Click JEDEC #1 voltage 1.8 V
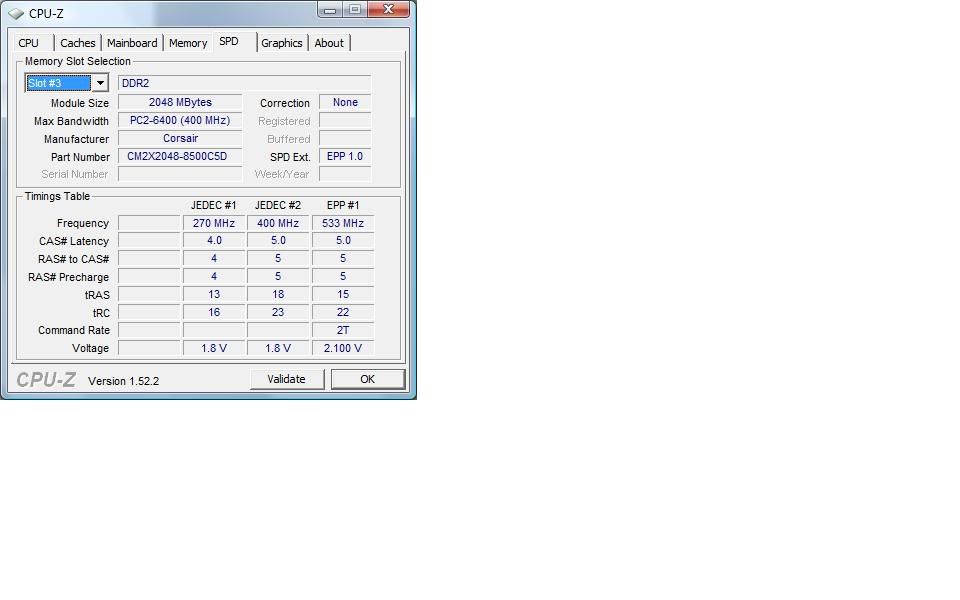This screenshot has height=600, width=960. coord(214,348)
